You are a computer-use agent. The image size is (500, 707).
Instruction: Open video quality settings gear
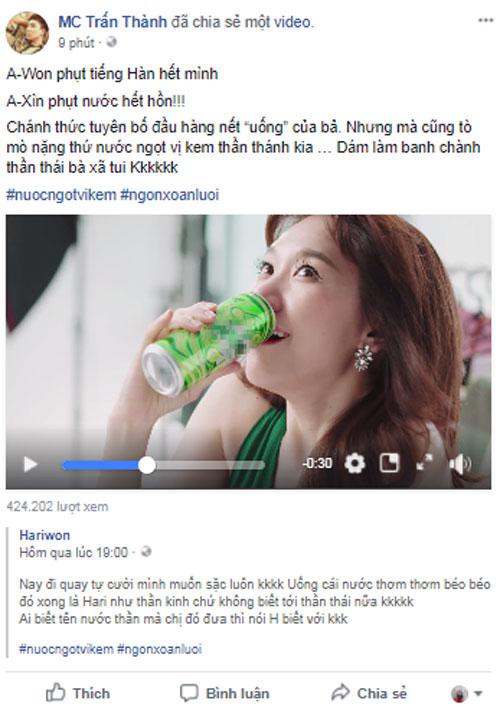[355, 463]
